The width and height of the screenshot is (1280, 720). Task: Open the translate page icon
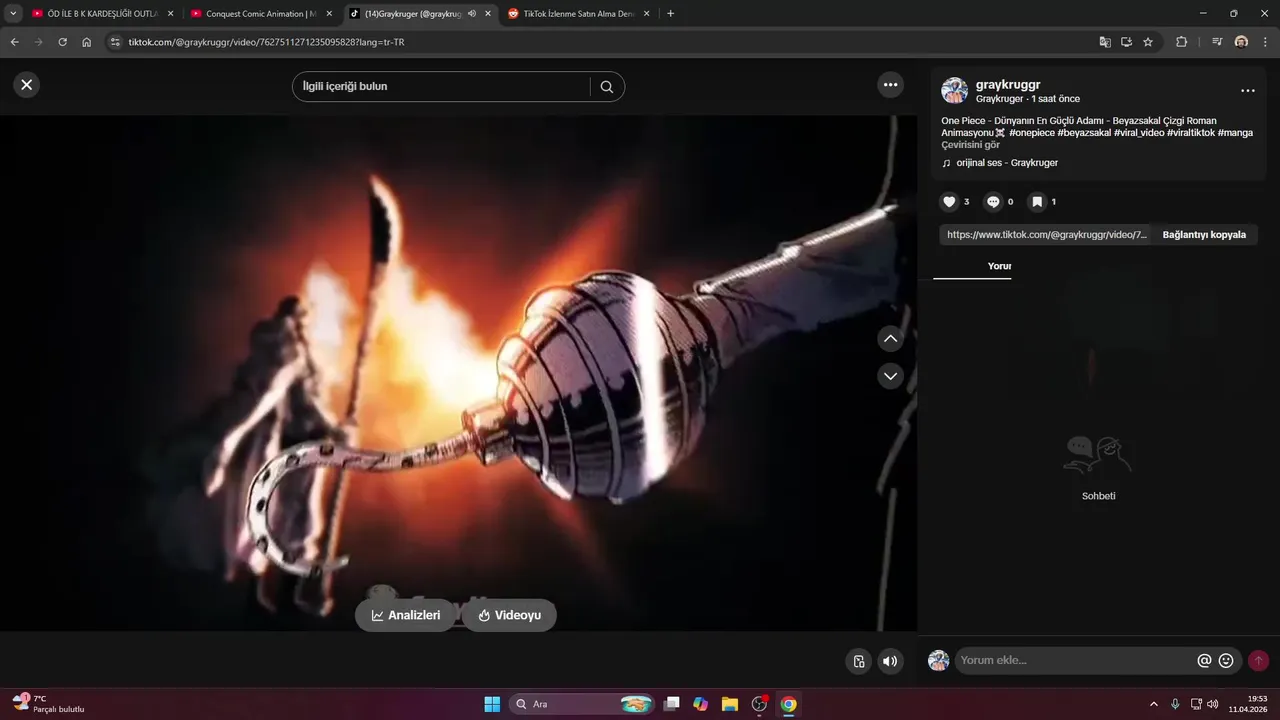click(x=1104, y=42)
